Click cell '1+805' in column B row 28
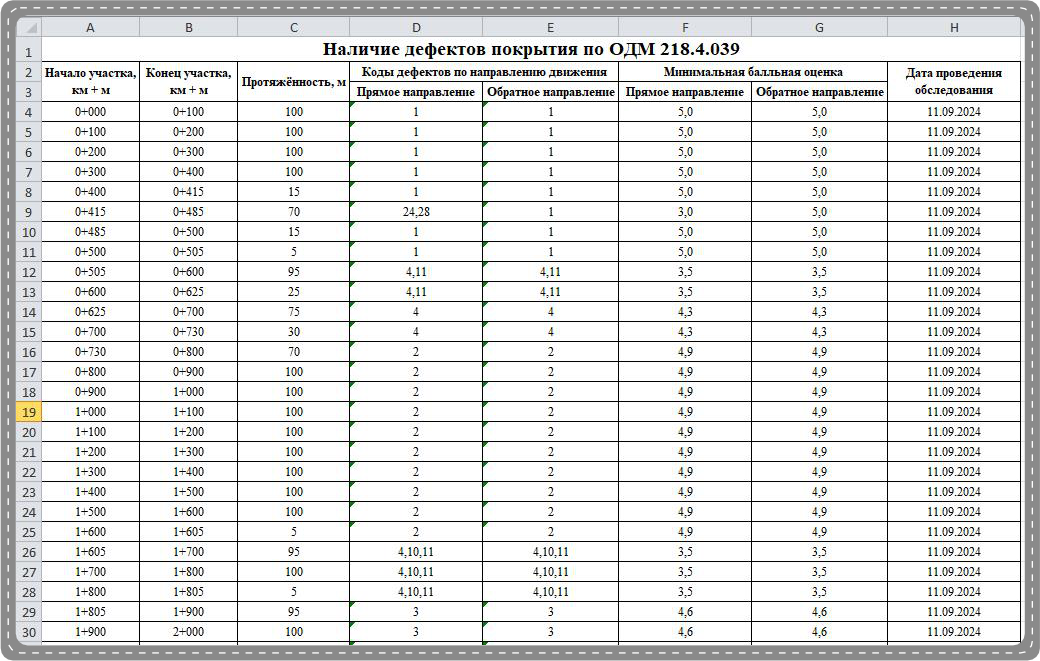Viewport: 1040px width, 661px height. [x=188, y=591]
